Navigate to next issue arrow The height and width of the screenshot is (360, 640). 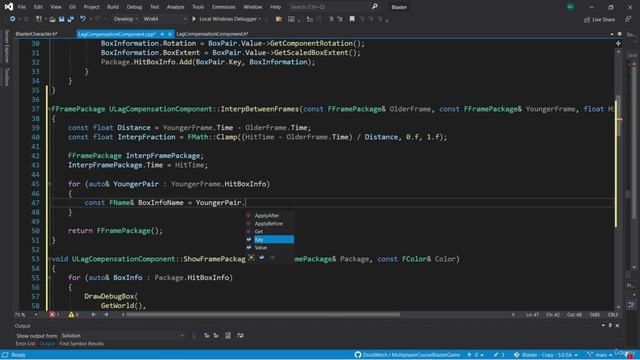point(106,315)
